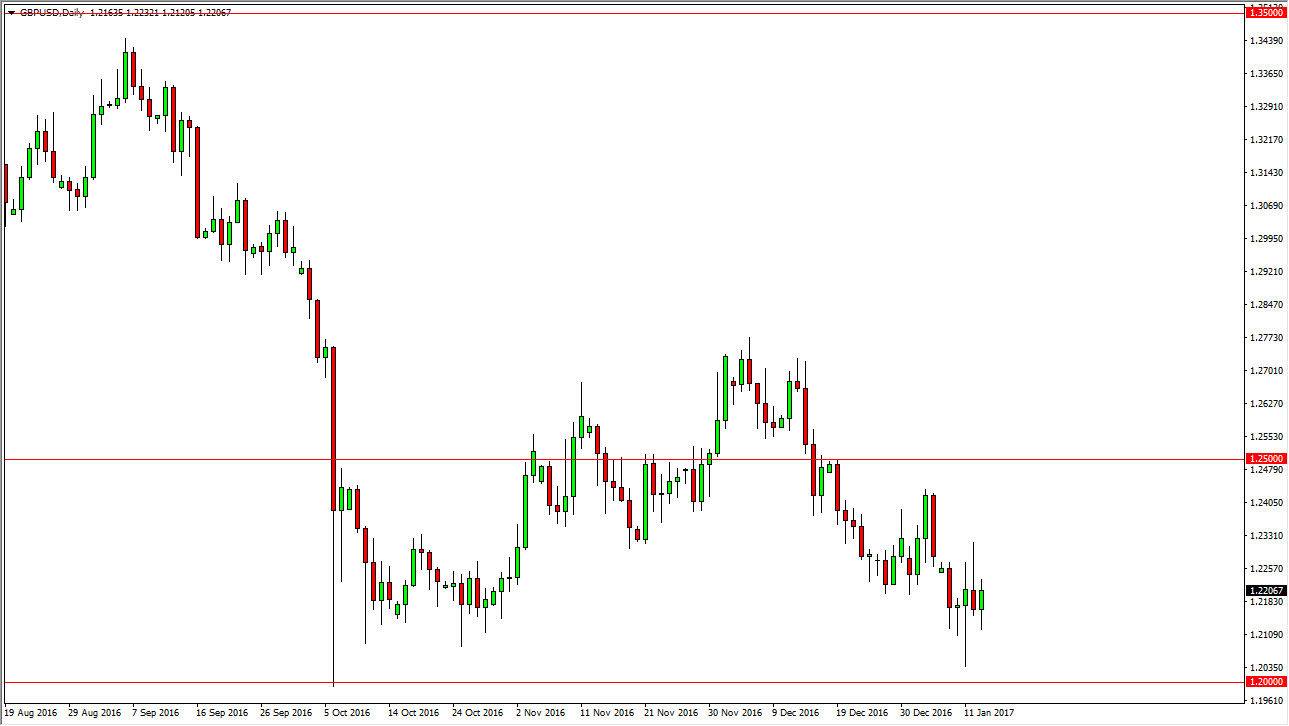Click the 1.27730 price scale value
1289x726 pixels.
(x=1266, y=337)
